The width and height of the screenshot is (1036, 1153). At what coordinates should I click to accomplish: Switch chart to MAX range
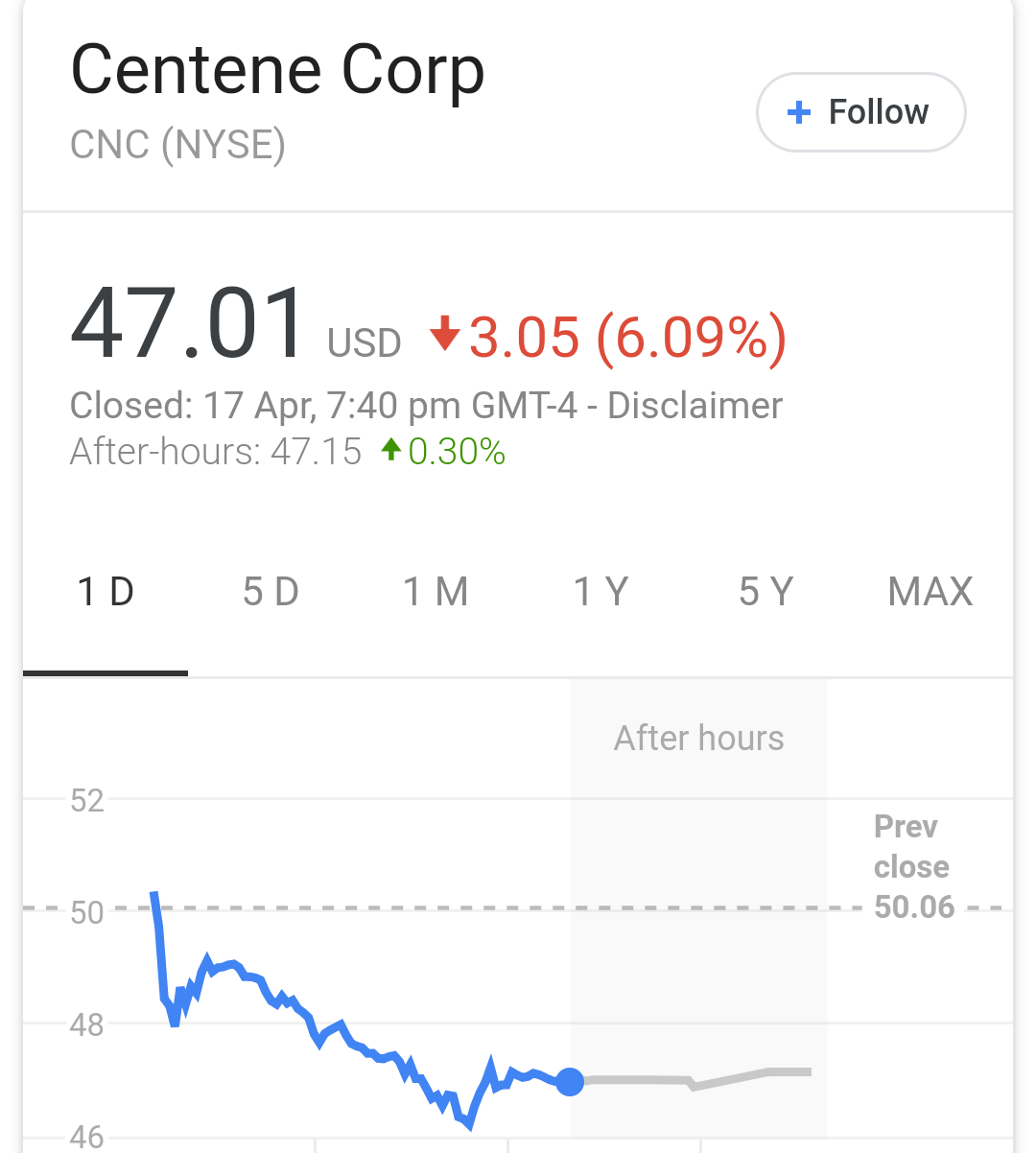point(930,592)
